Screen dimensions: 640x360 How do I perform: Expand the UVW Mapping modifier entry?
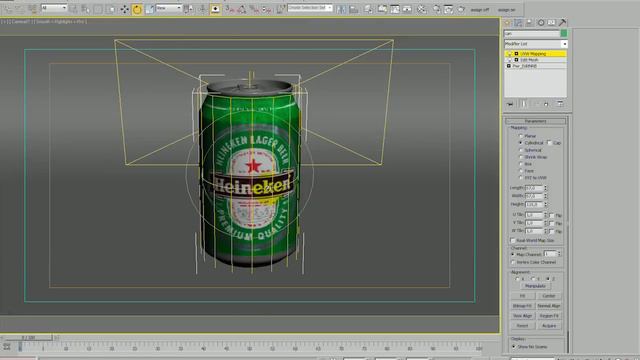point(516,53)
